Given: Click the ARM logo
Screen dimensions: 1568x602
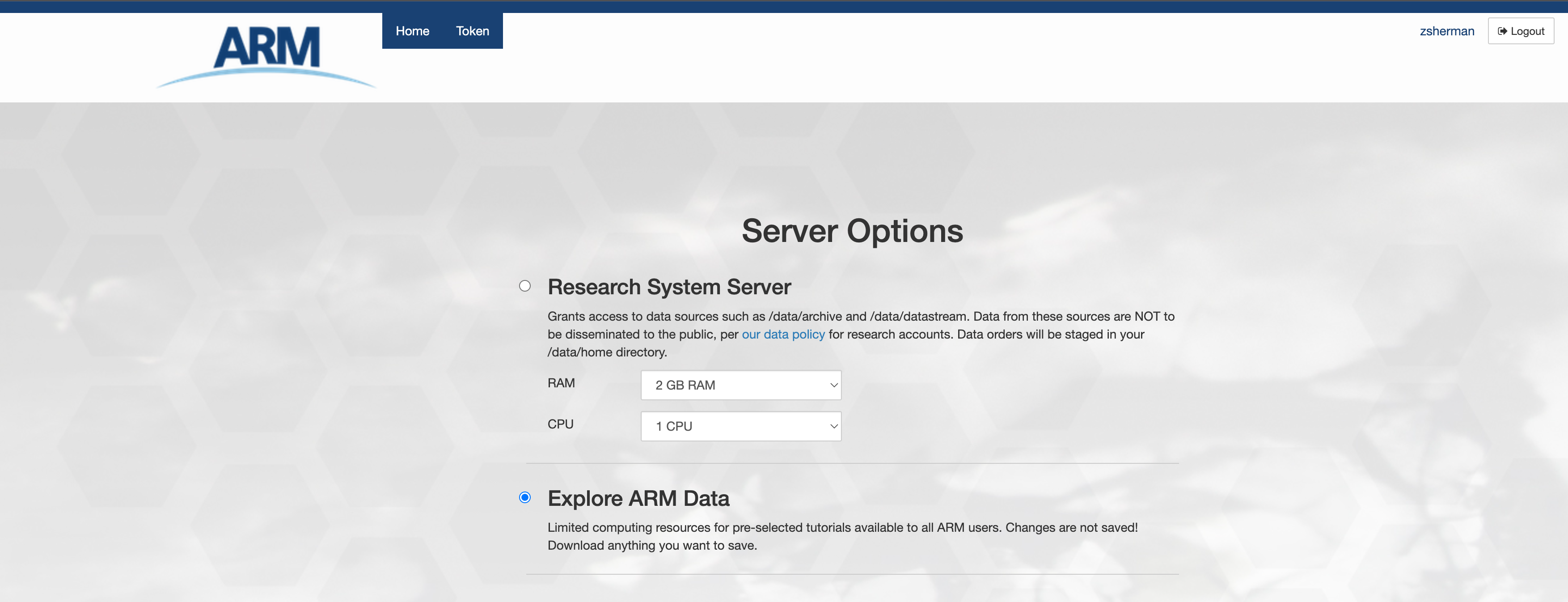Looking at the screenshot, I should (266, 57).
